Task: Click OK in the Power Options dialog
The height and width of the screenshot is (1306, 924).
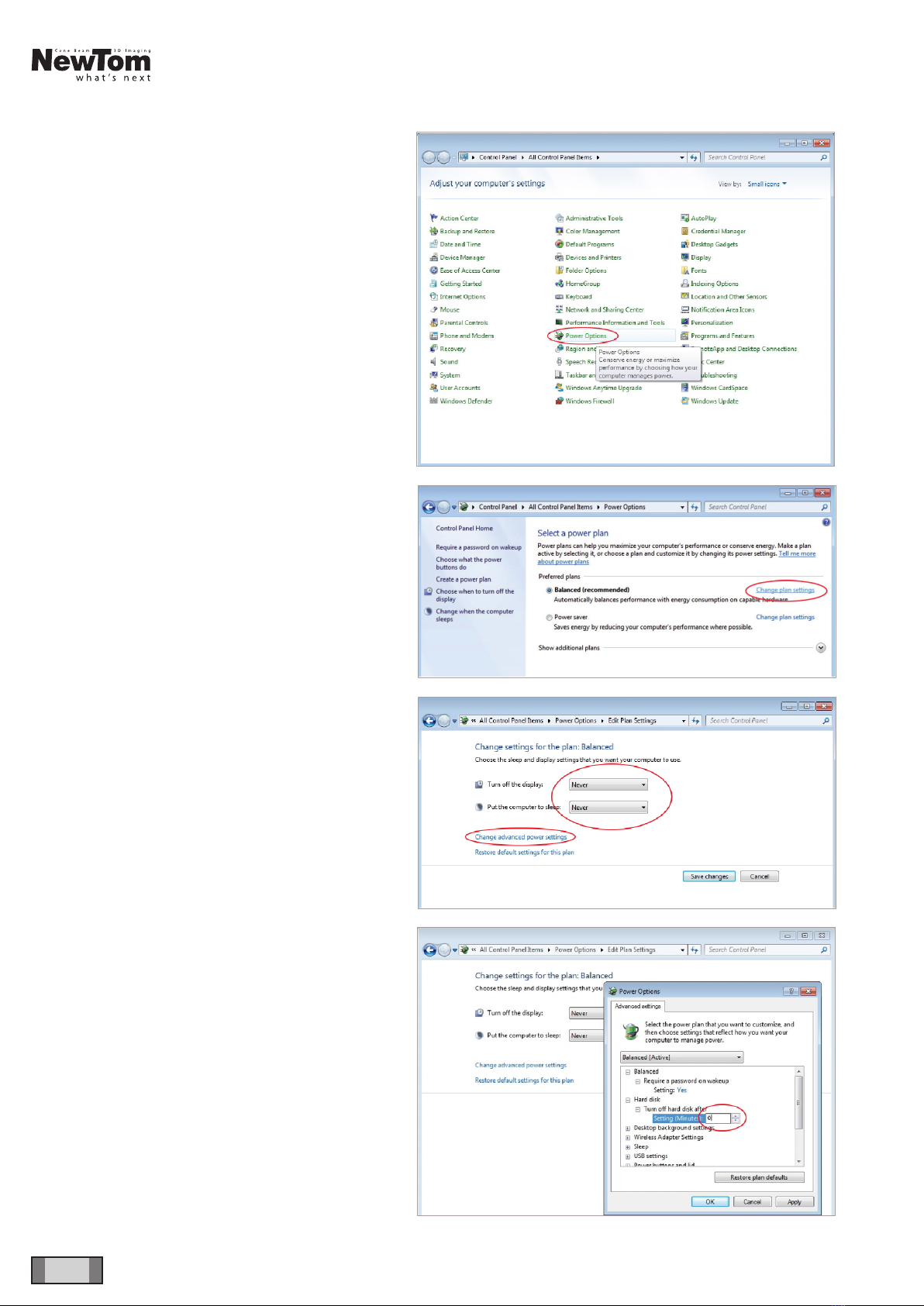Action: tap(710, 1202)
